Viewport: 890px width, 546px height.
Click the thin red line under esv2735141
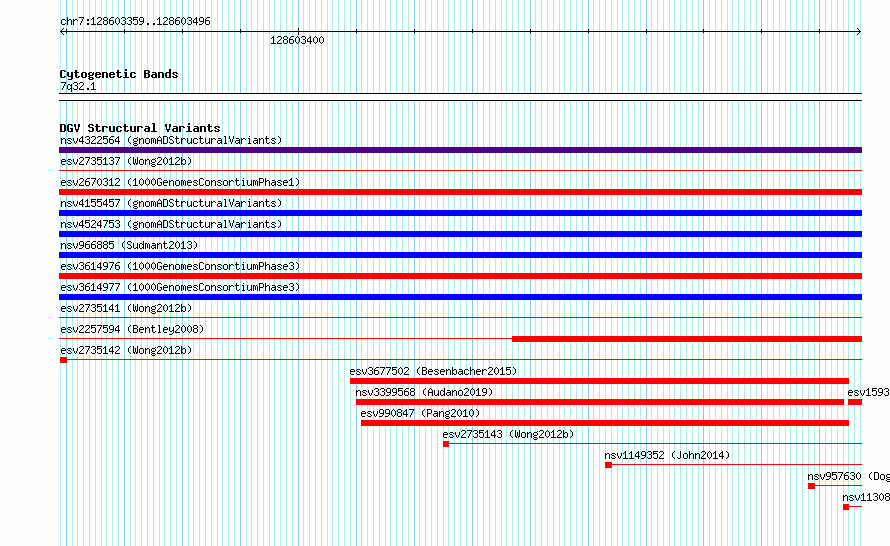[x=460, y=317]
